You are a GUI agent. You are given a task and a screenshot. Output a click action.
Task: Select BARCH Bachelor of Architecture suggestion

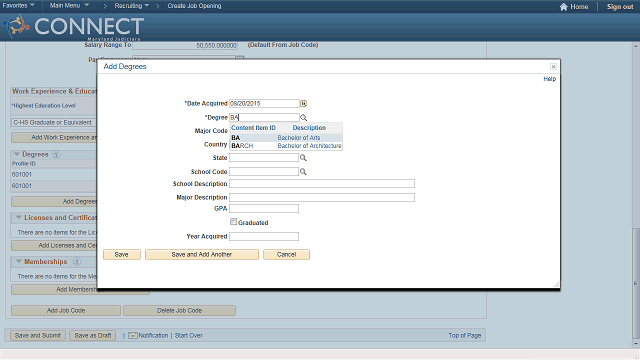(x=286, y=146)
